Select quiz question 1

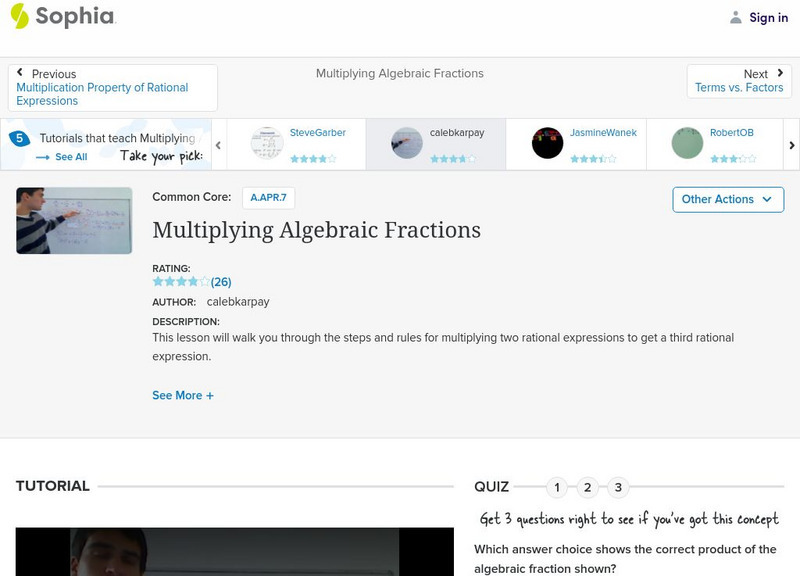pos(557,488)
